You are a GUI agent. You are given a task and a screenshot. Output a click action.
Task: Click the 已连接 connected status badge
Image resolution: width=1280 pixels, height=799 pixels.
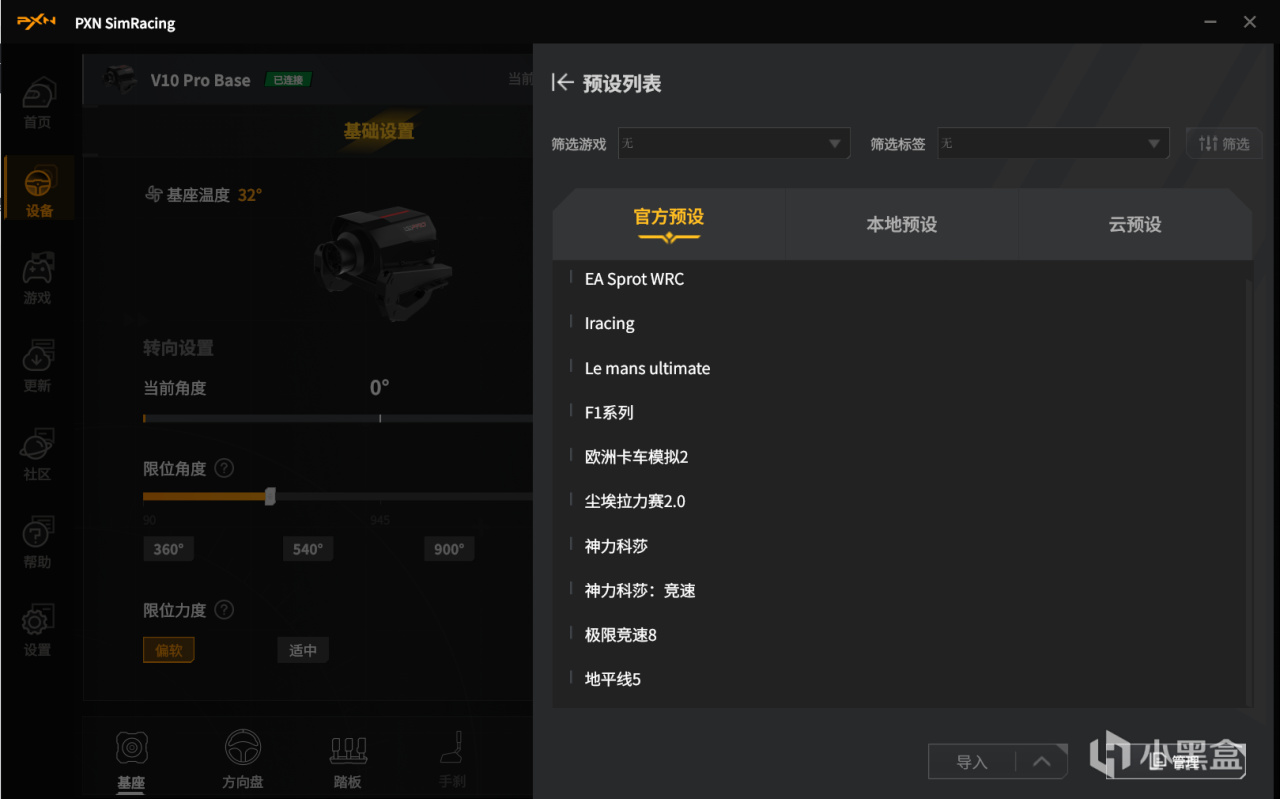(288, 80)
